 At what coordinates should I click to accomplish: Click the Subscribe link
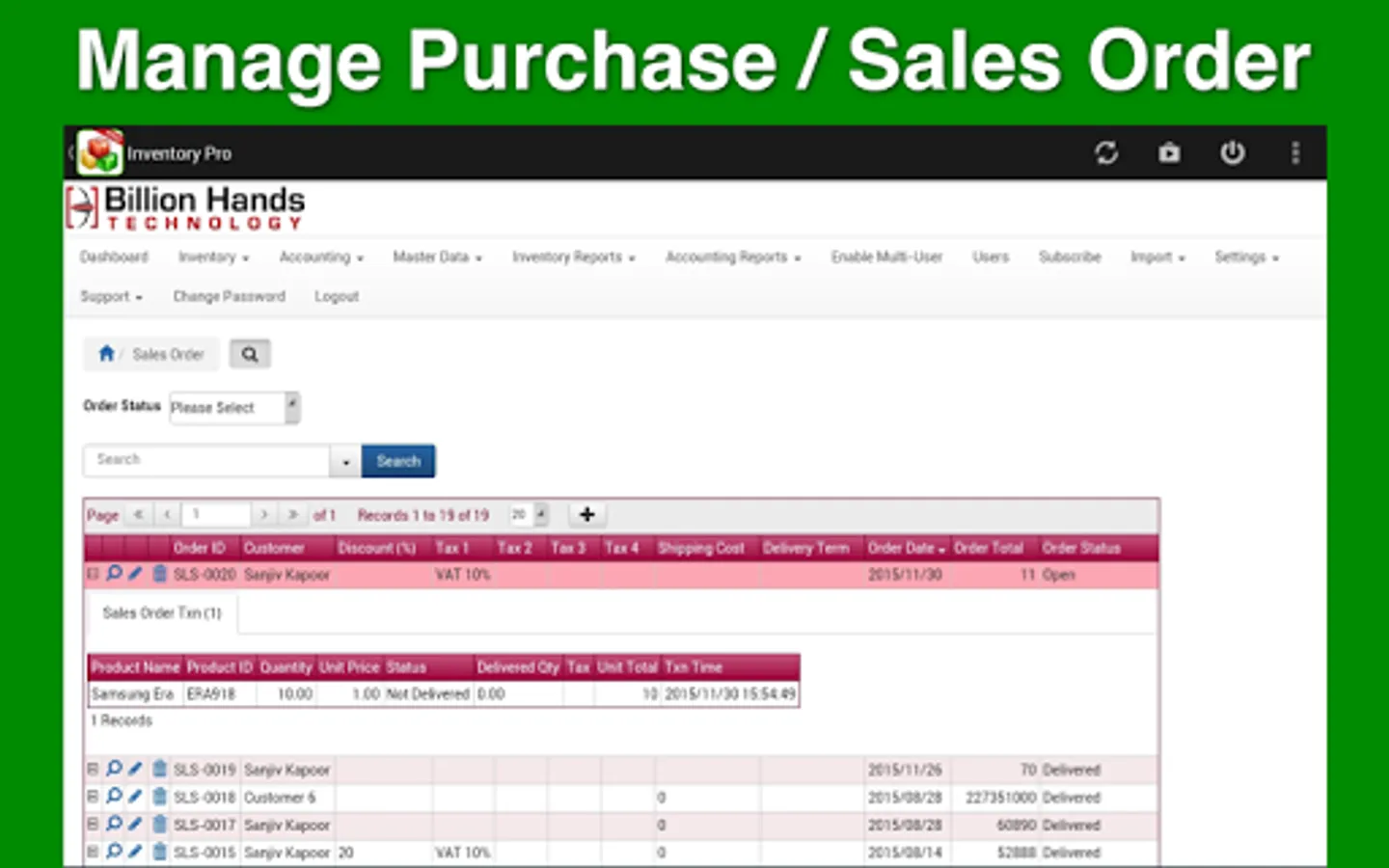click(1070, 257)
